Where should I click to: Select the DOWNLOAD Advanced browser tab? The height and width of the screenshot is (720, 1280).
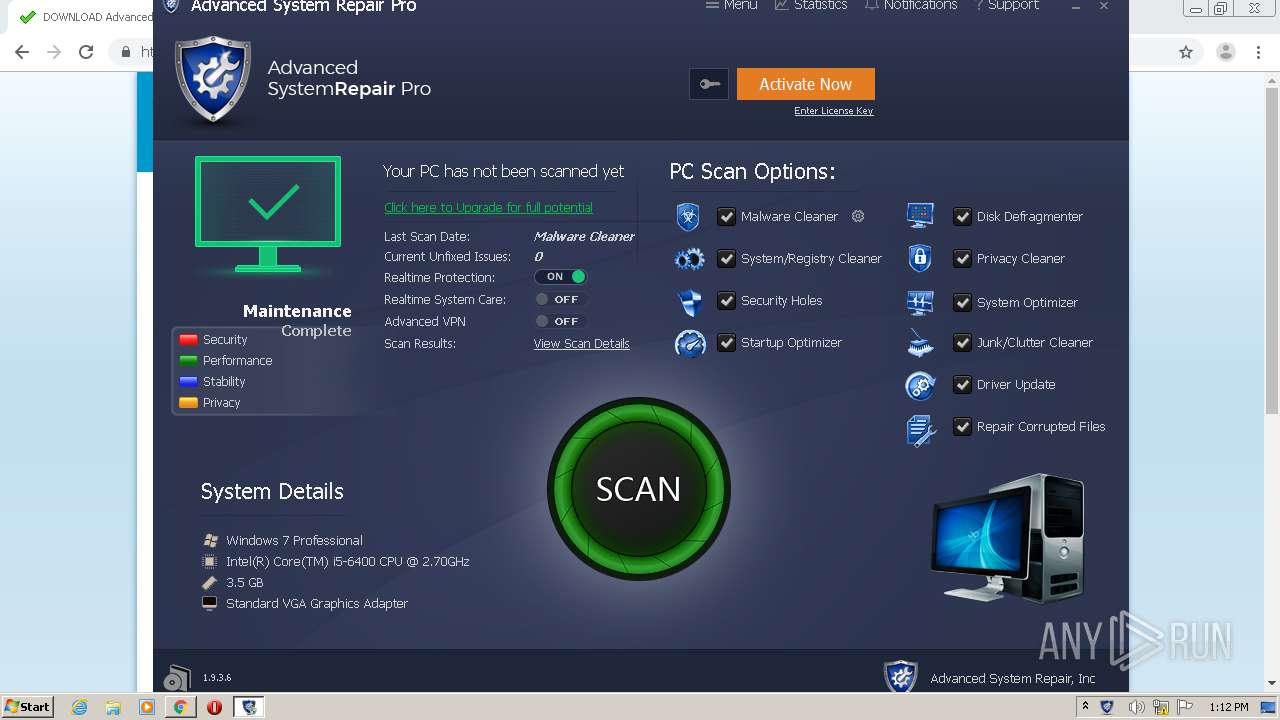click(85, 17)
